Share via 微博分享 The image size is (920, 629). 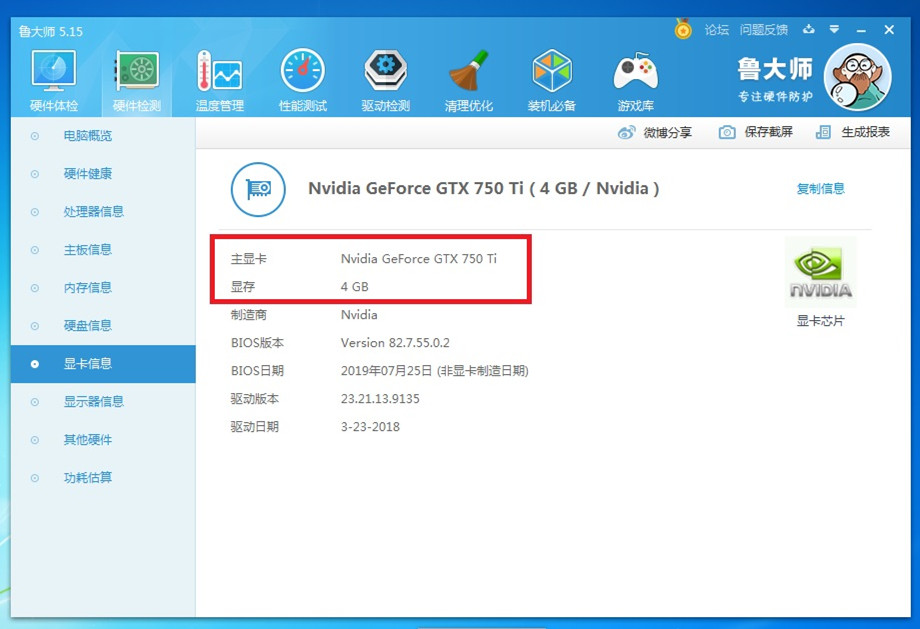pos(655,133)
